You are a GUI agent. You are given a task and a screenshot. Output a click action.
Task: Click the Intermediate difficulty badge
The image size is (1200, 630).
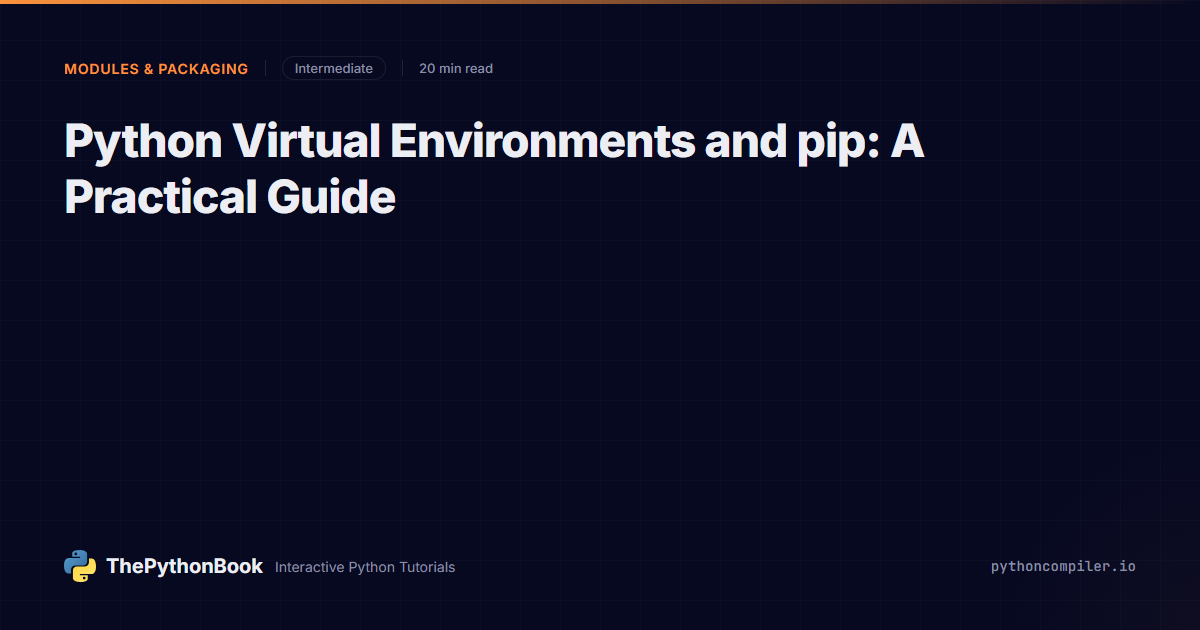point(334,68)
